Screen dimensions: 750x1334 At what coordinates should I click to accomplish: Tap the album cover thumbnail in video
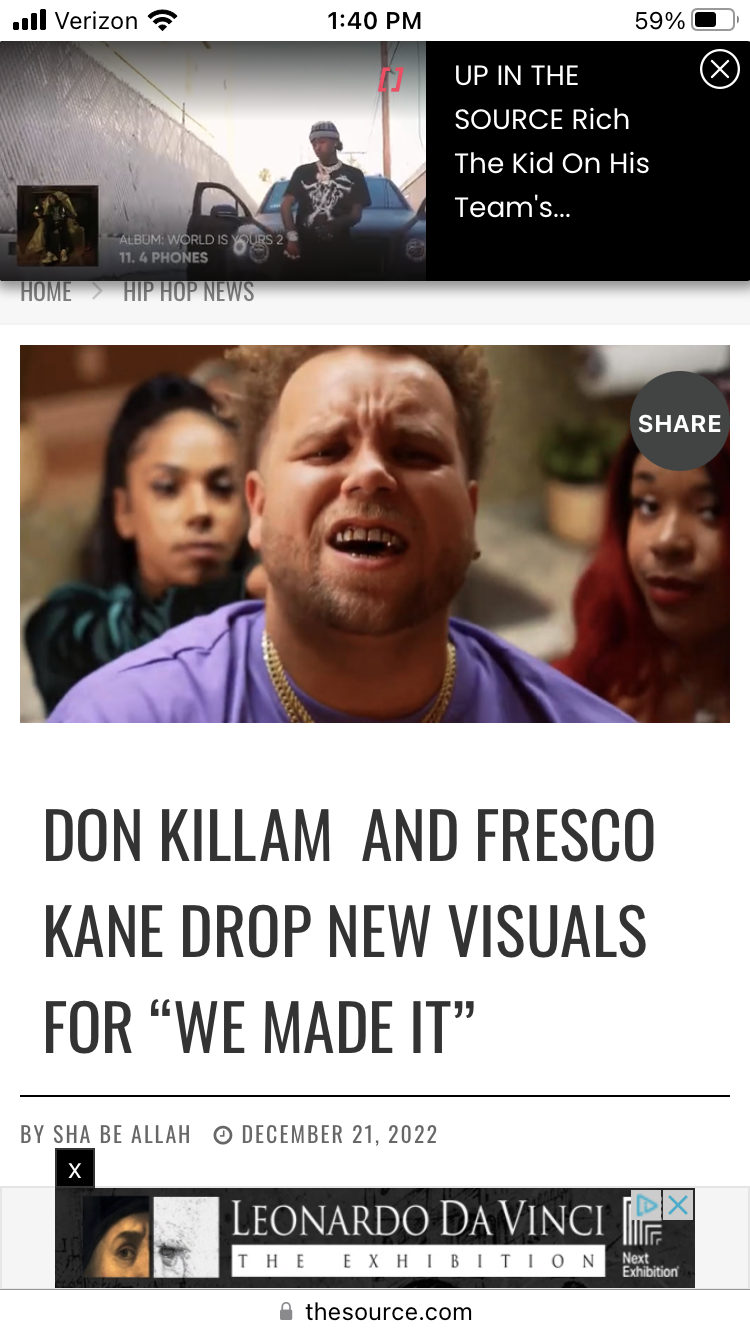pos(57,225)
